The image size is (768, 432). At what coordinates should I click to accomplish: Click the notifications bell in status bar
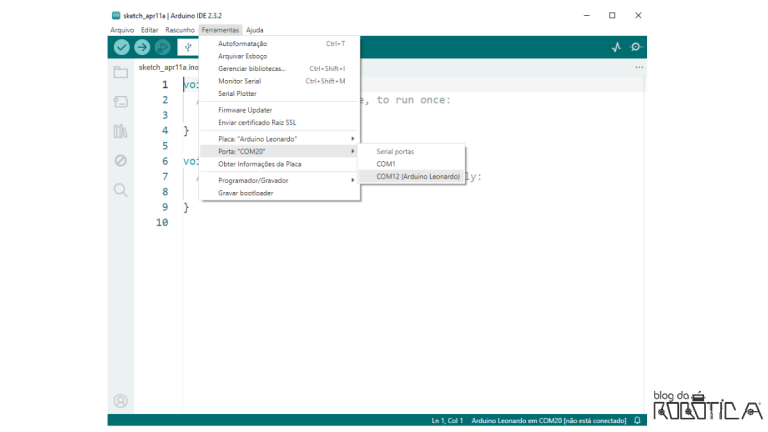(637, 421)
